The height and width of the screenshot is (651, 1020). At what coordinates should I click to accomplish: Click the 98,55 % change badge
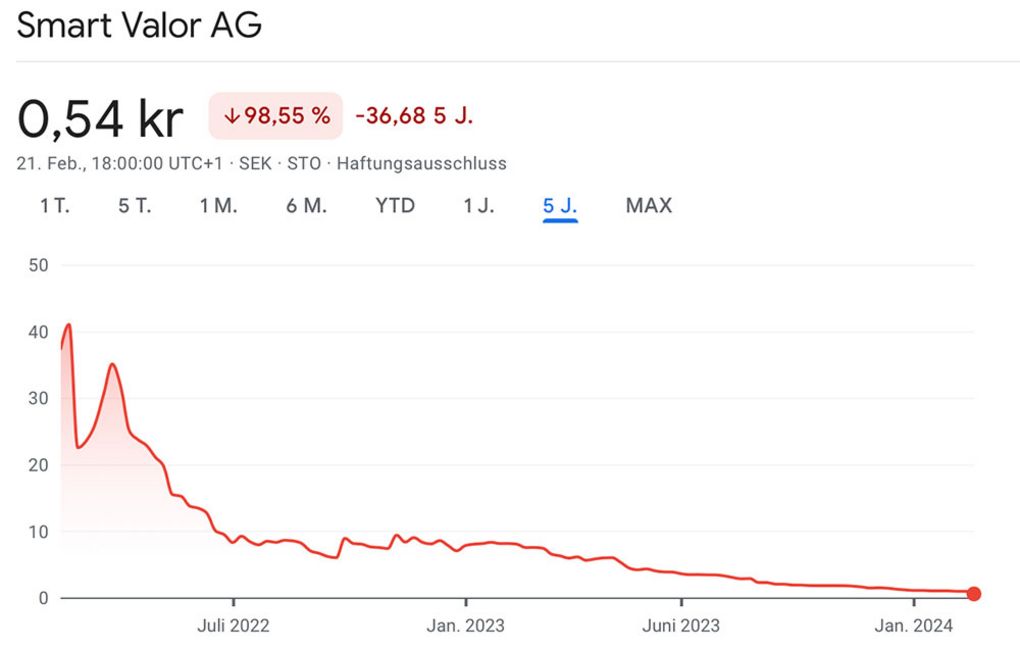coord(276,116)
